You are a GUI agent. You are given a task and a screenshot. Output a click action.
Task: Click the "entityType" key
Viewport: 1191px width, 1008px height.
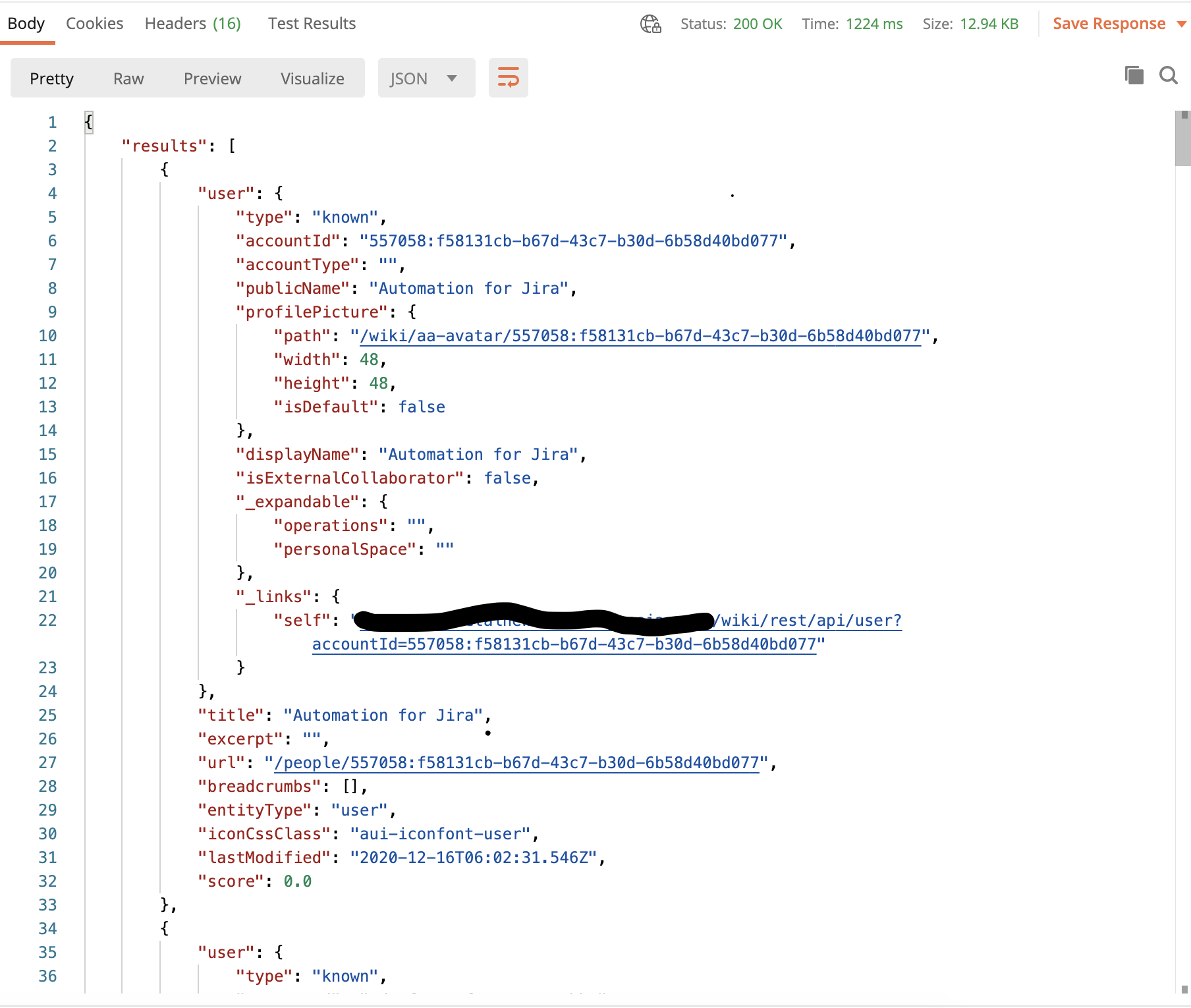tap(254, 810)
